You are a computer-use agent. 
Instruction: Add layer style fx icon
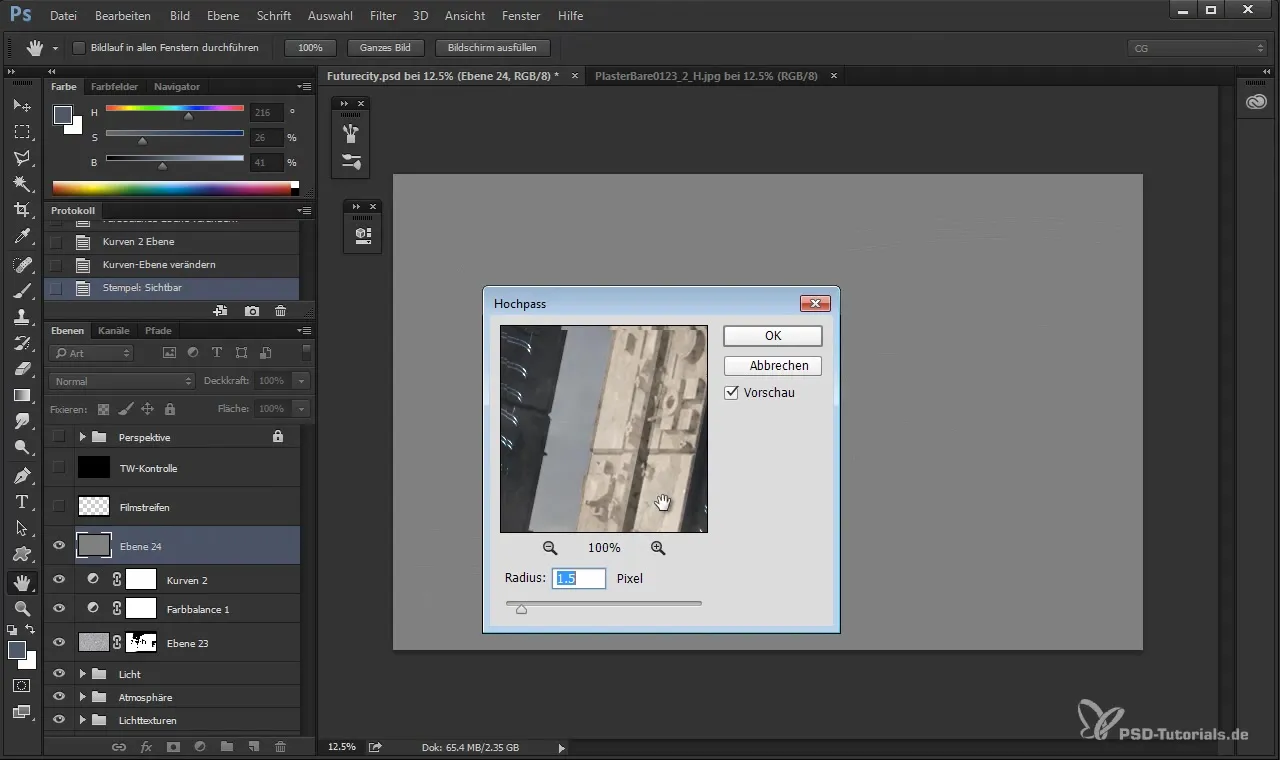click(146, 746)
